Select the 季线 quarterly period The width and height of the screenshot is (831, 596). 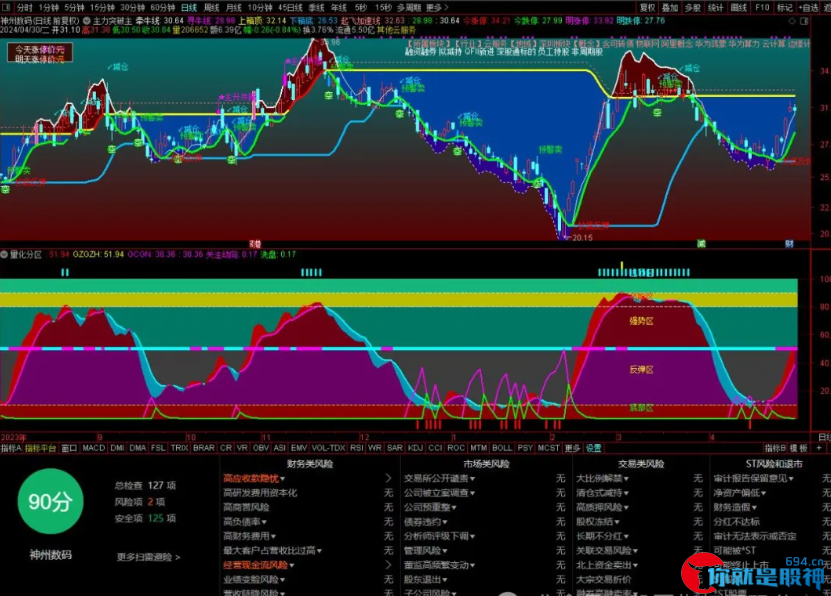pyautogui.click(x=316, y=7)
